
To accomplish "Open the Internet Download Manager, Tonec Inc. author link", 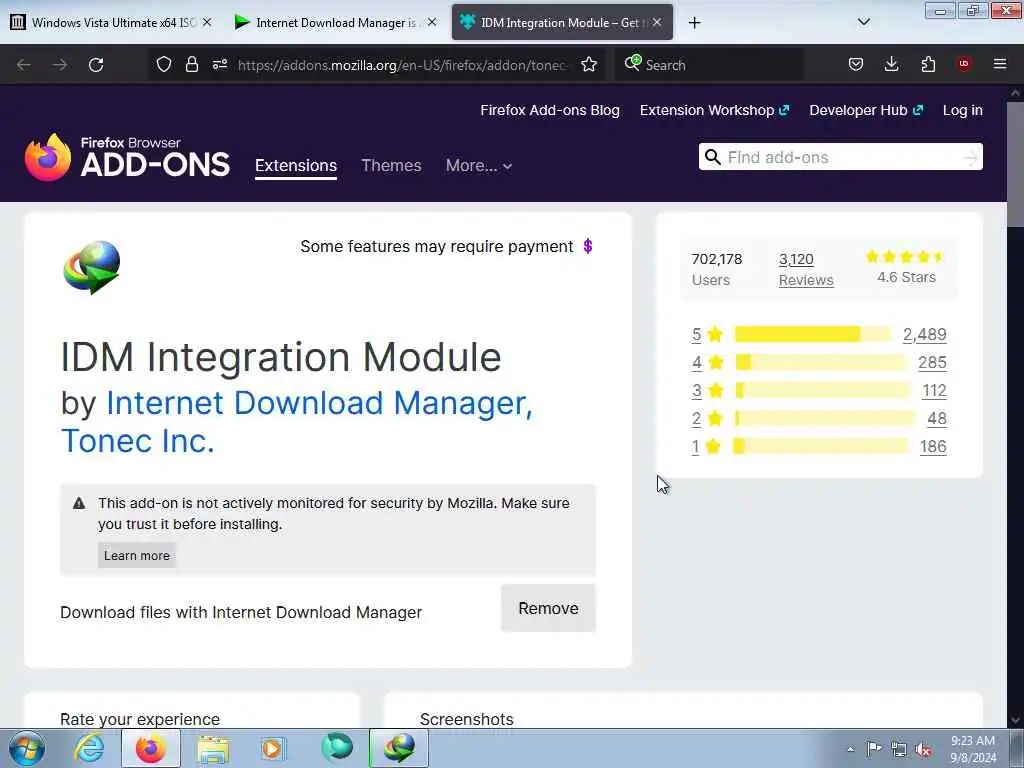I will (297, 421).
